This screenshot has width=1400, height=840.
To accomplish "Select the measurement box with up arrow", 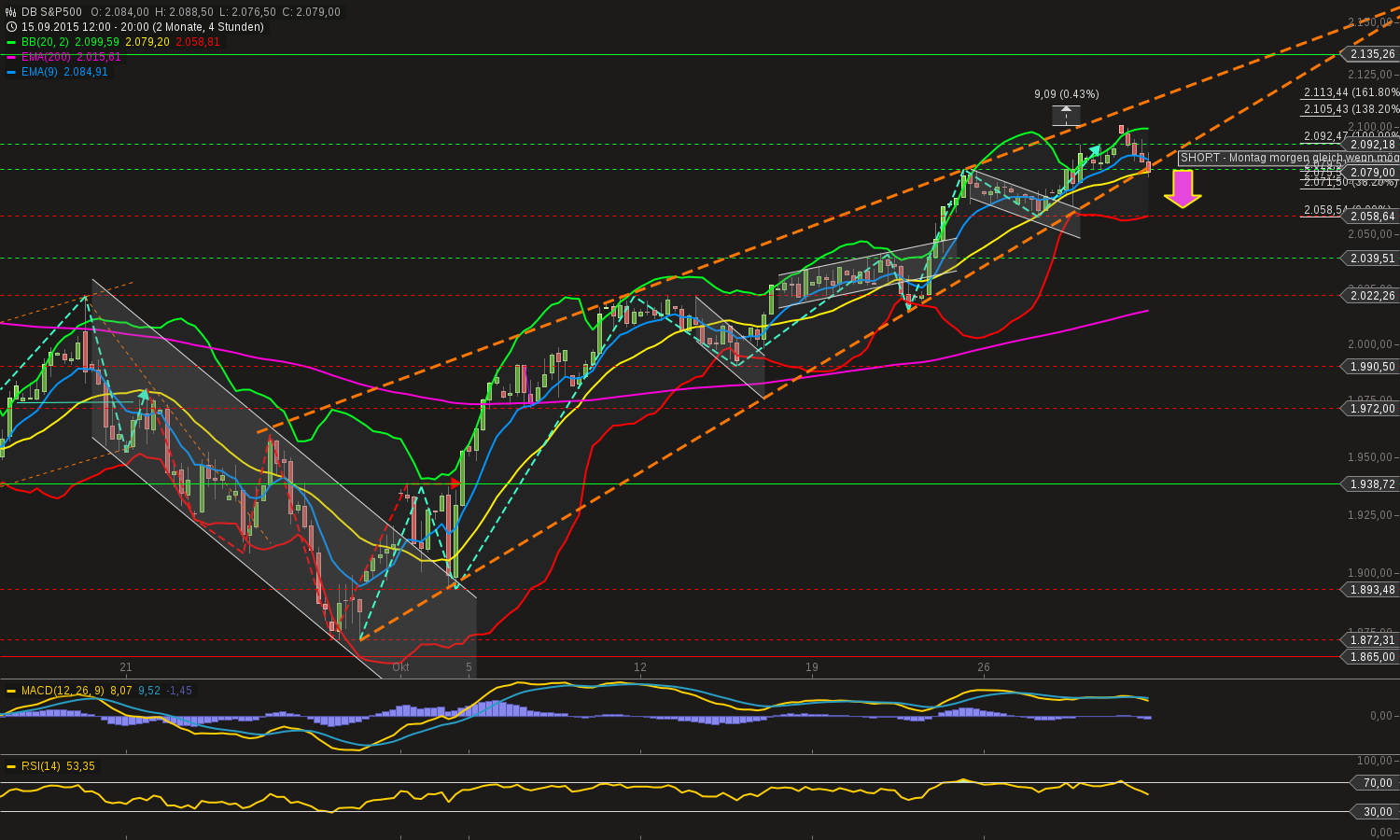I will pyautogui.click(x=1066, y=116).
